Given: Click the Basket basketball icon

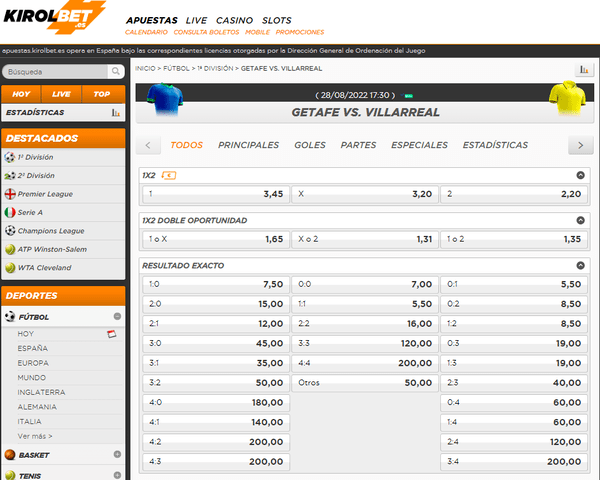Looking at the screenshot, I should click(x=10, y=455).
